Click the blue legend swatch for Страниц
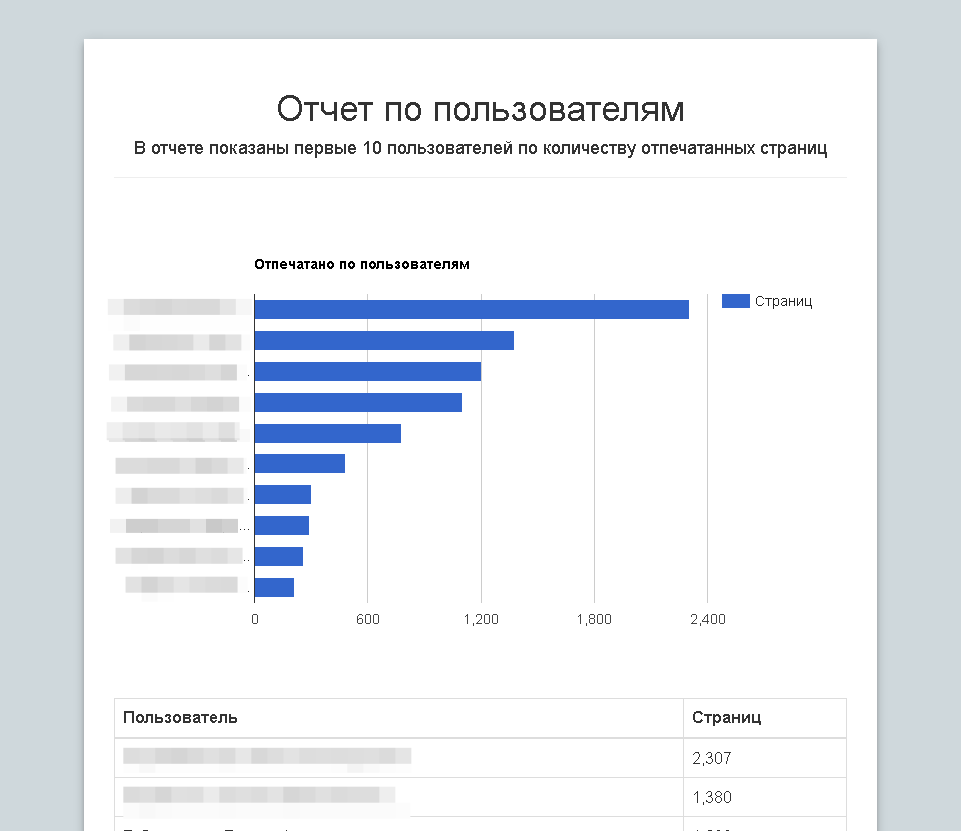The height and width of the screenshot is (831, 961). point(735,301)
